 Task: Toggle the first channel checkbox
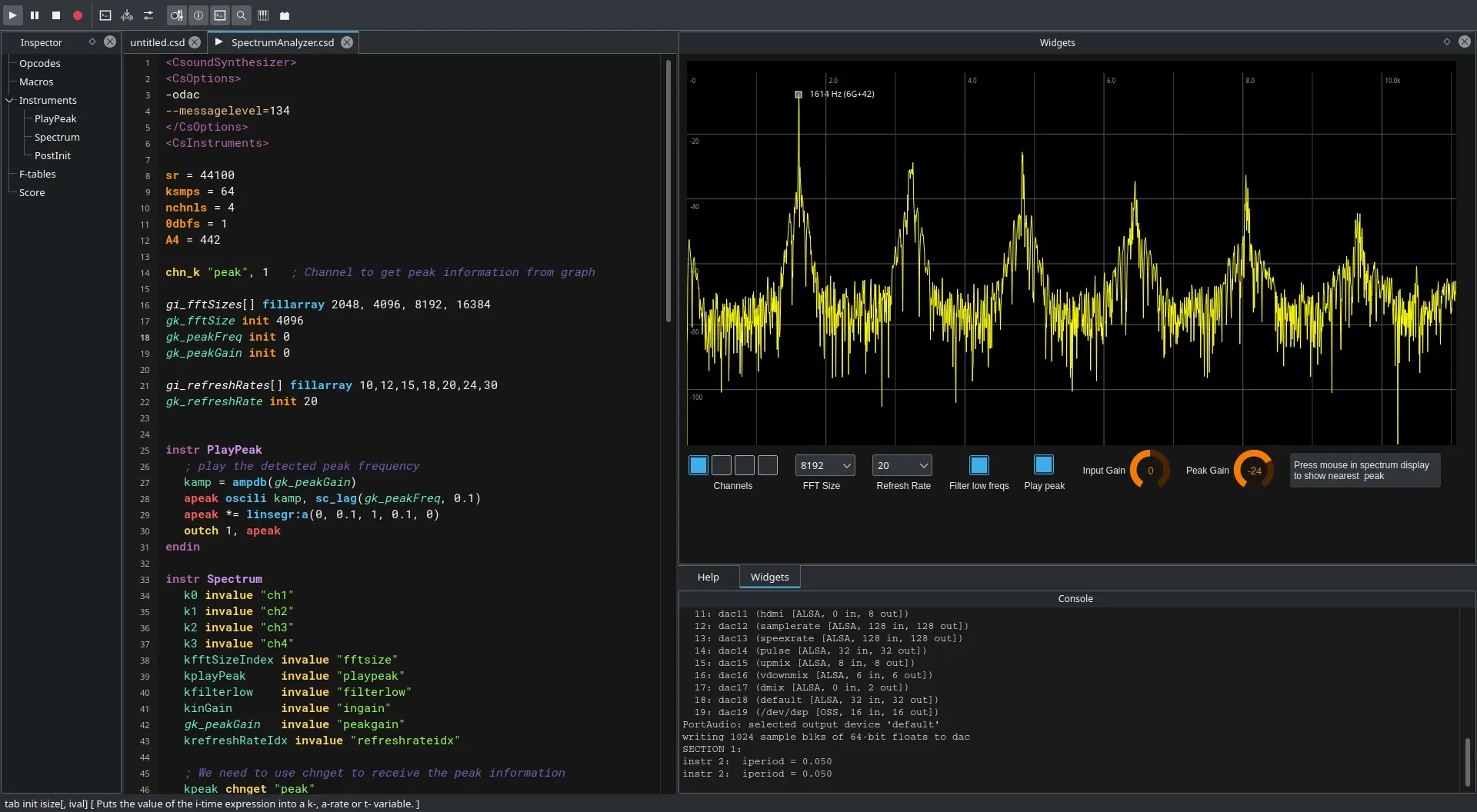[x=698, y=465]
